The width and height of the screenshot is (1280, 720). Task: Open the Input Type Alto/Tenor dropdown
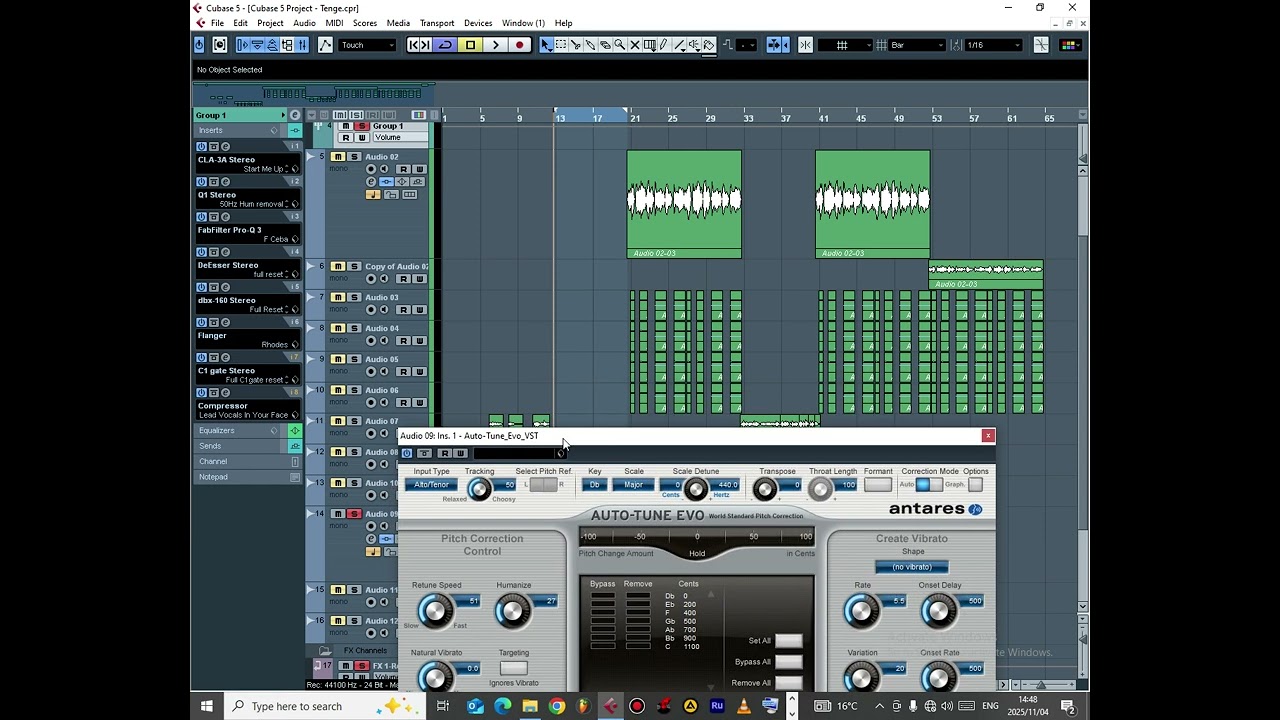pyautogui.click(x=431, y=485)
